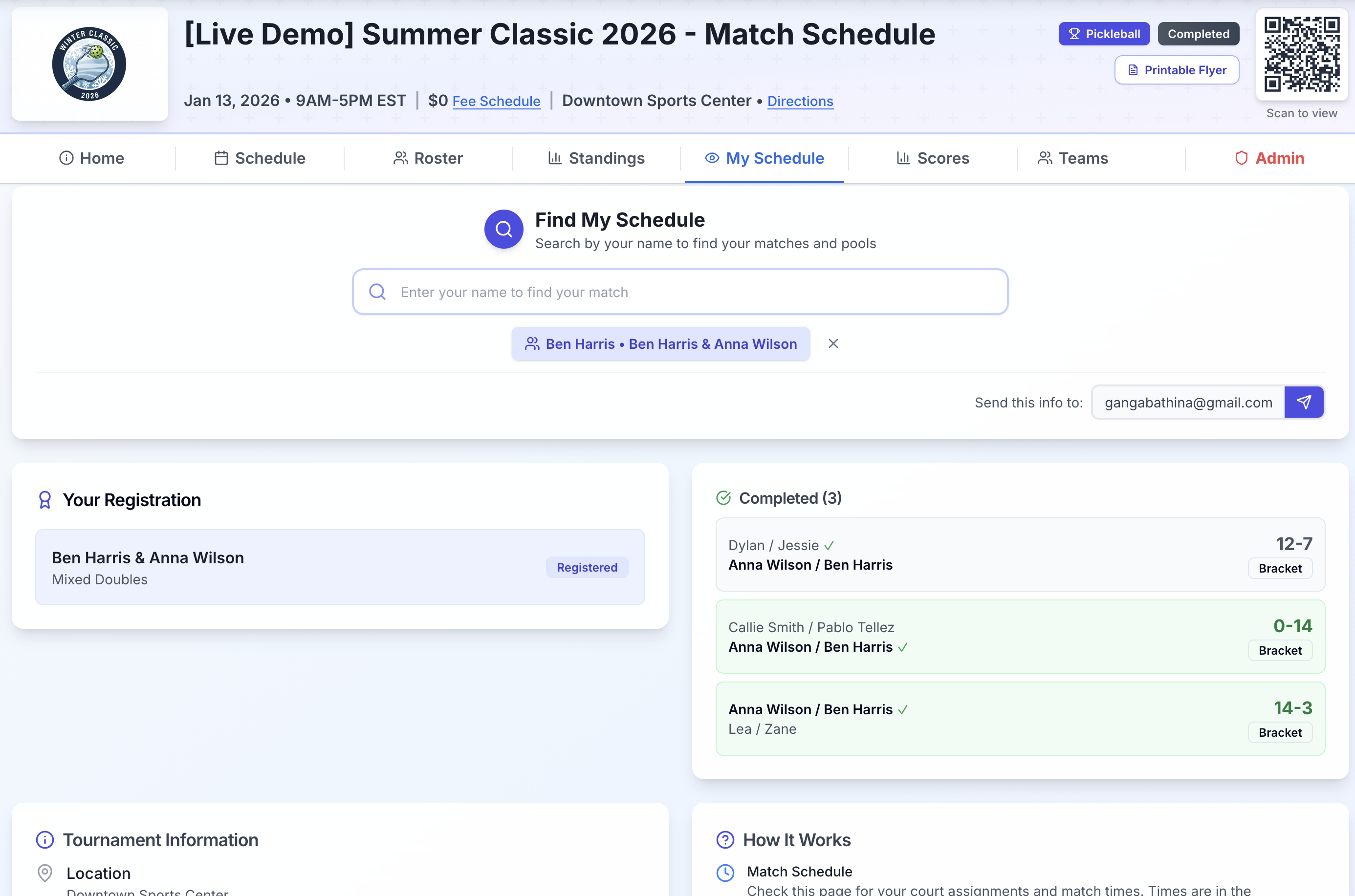Viewport: 1355px width, 896px height.
Task: Click the email address input field
Action: pyautogui.click(x=1187, y=402)
